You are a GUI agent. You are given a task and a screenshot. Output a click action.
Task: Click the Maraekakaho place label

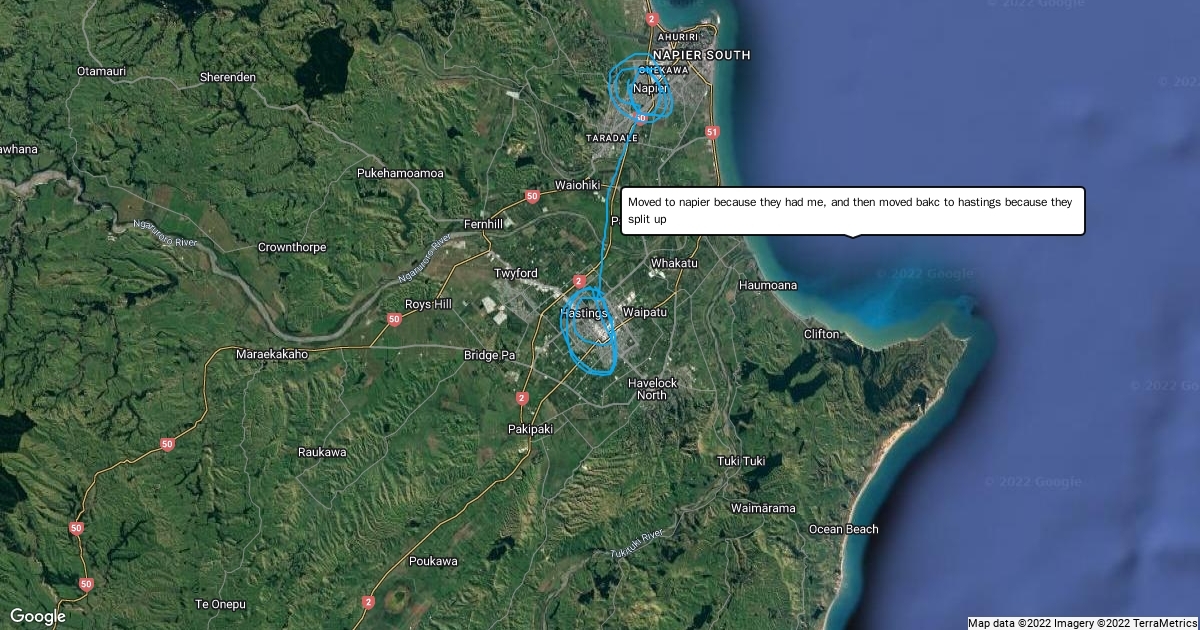272,354
